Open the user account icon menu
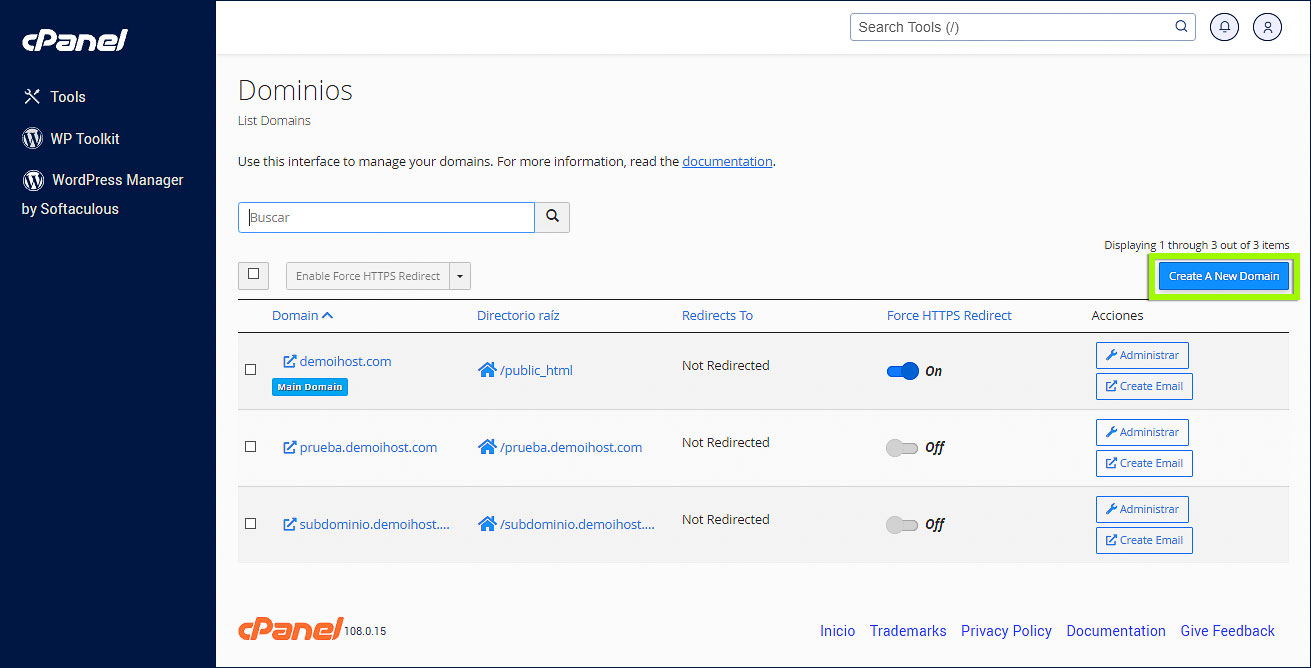1311x668 pixels. (1267, 27)
